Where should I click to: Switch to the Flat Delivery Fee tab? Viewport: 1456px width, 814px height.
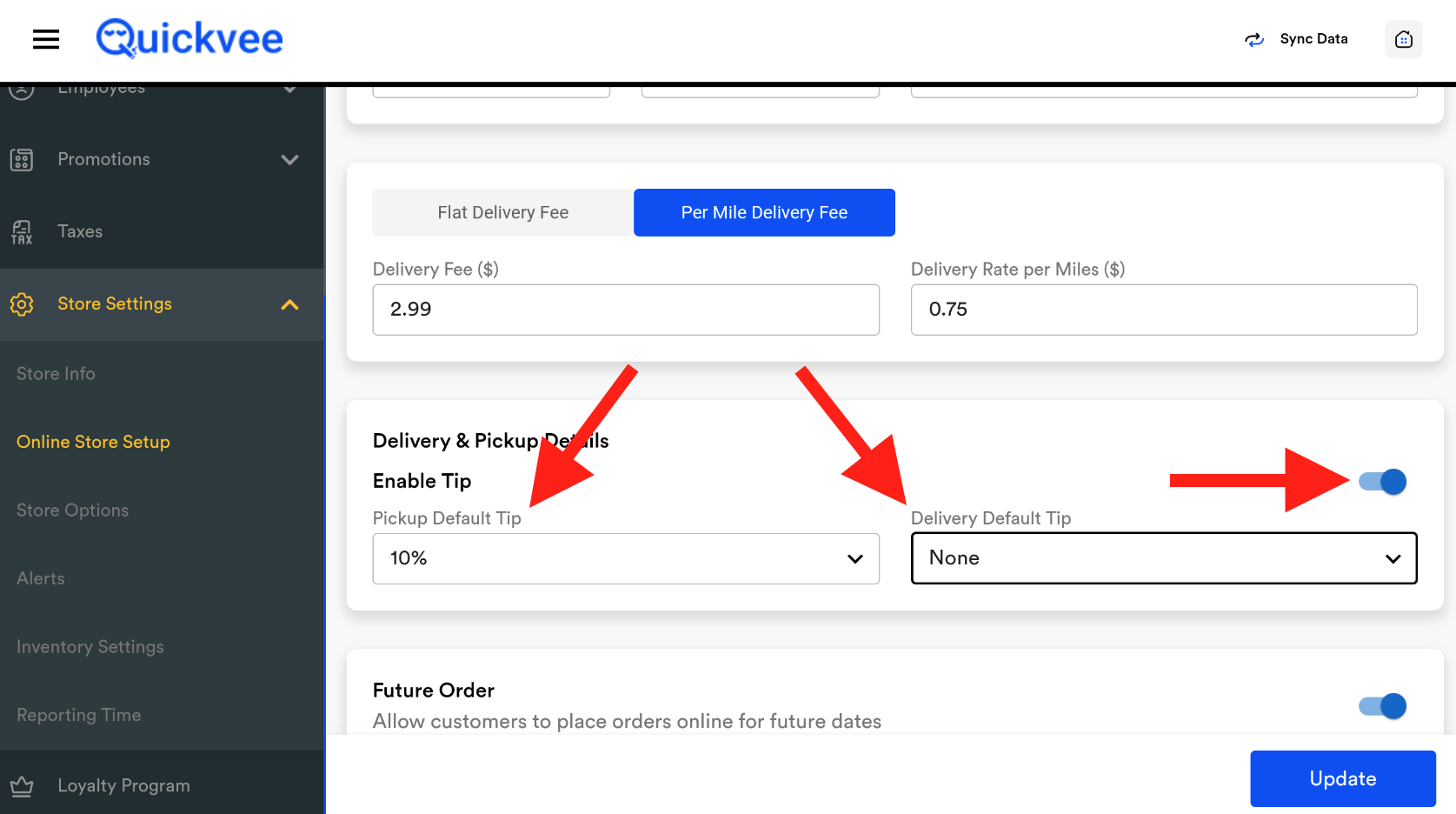point(502,213)
